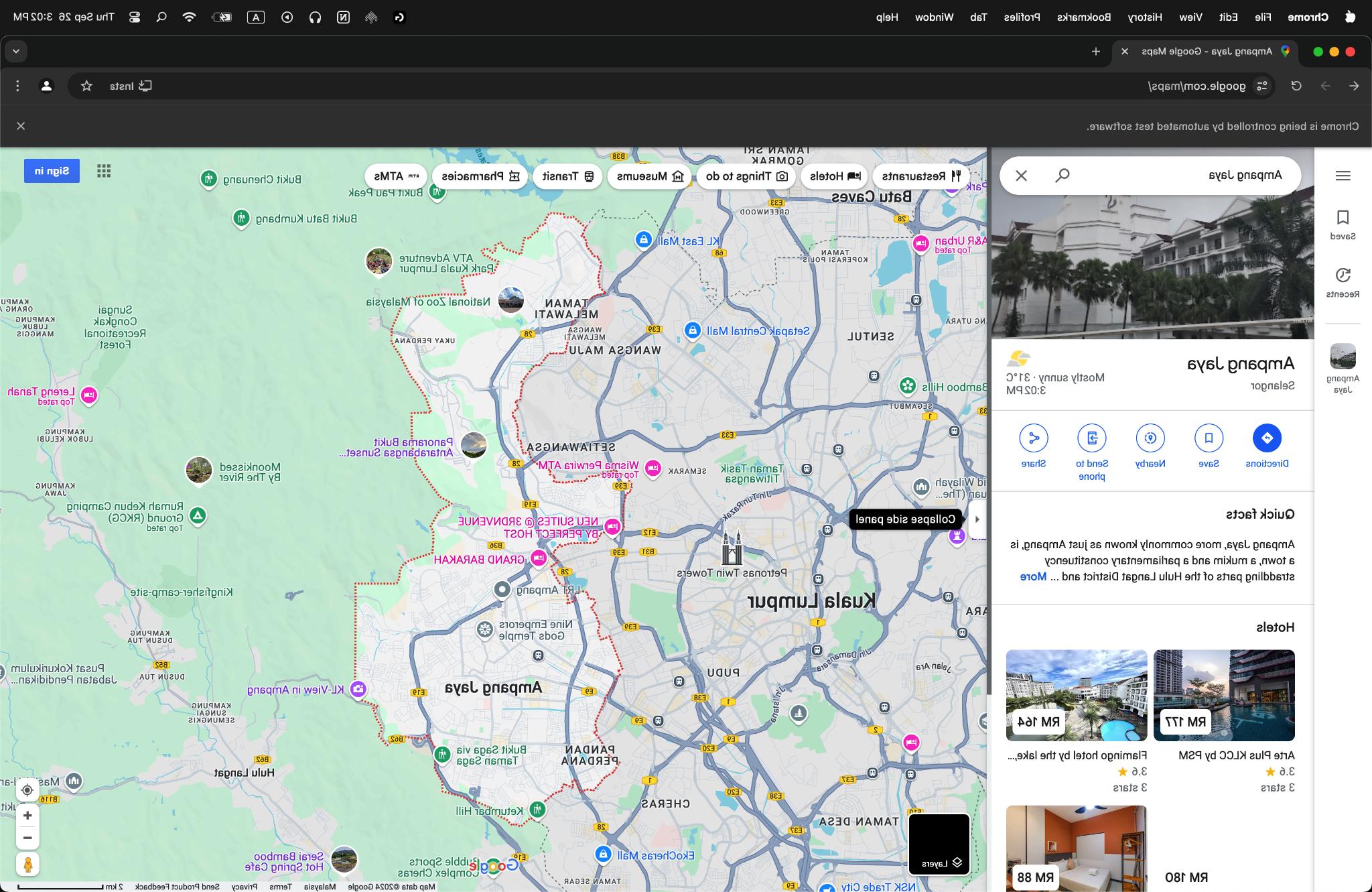Send Ampang Jaya to your phone

(x=1092, y=452)
